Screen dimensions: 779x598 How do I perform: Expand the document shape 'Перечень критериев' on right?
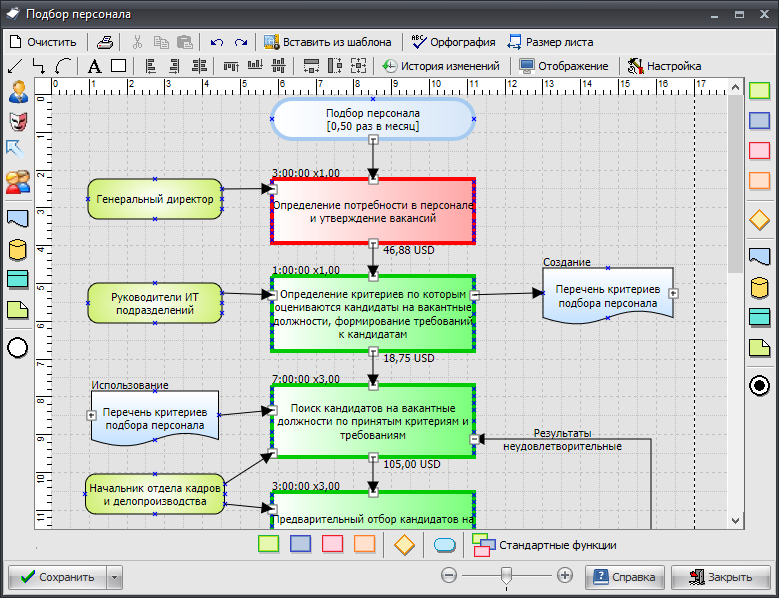point(673,294)
